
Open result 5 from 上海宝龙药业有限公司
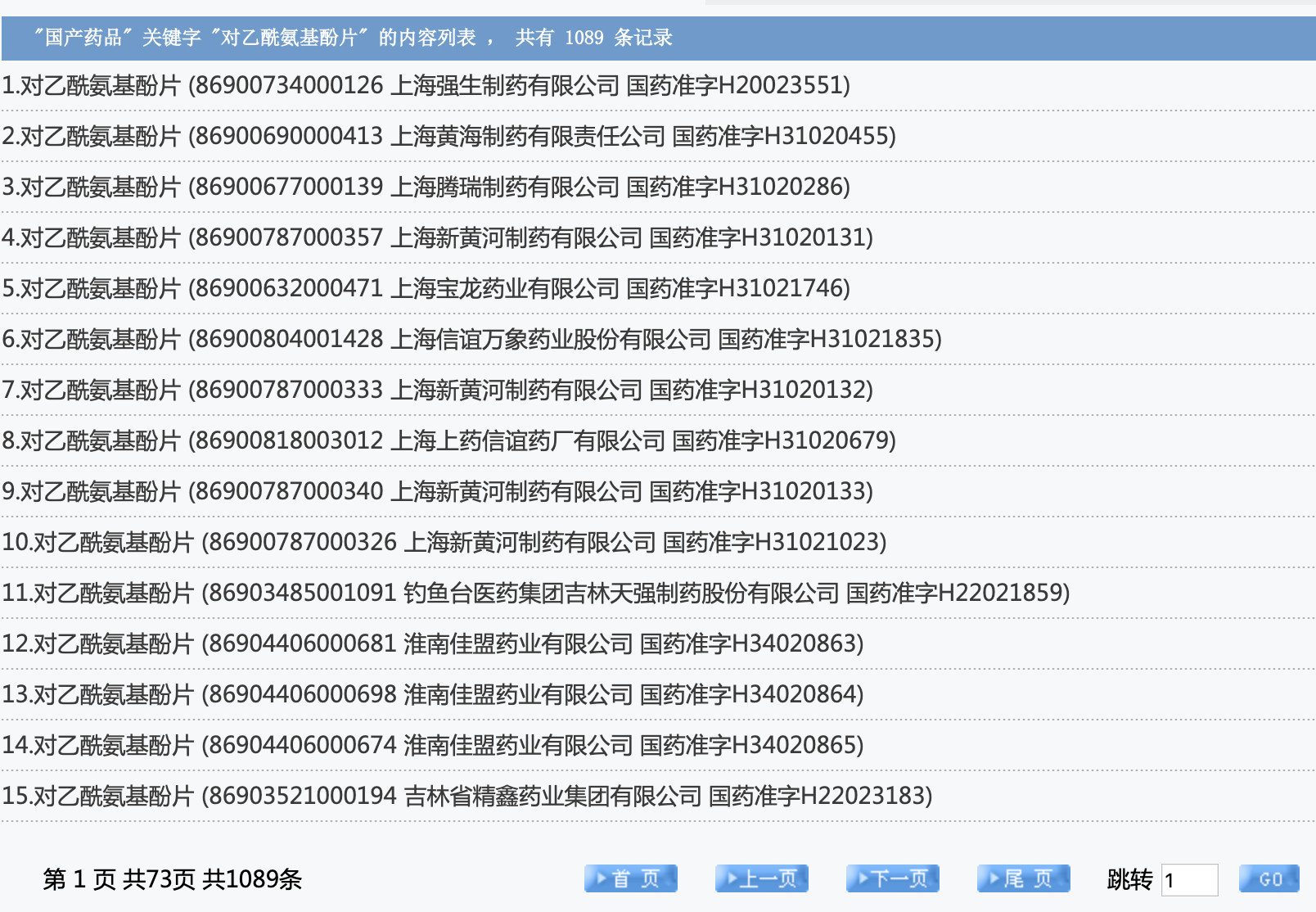426,288
